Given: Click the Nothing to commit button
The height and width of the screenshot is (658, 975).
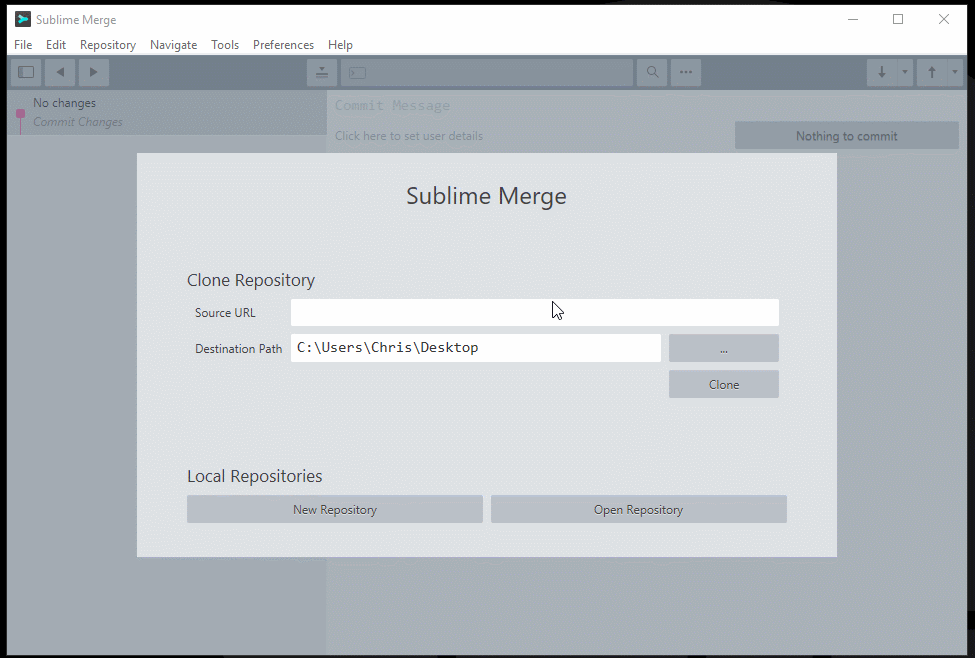Looking at the screenshot, I should click(x=847, y=136).
